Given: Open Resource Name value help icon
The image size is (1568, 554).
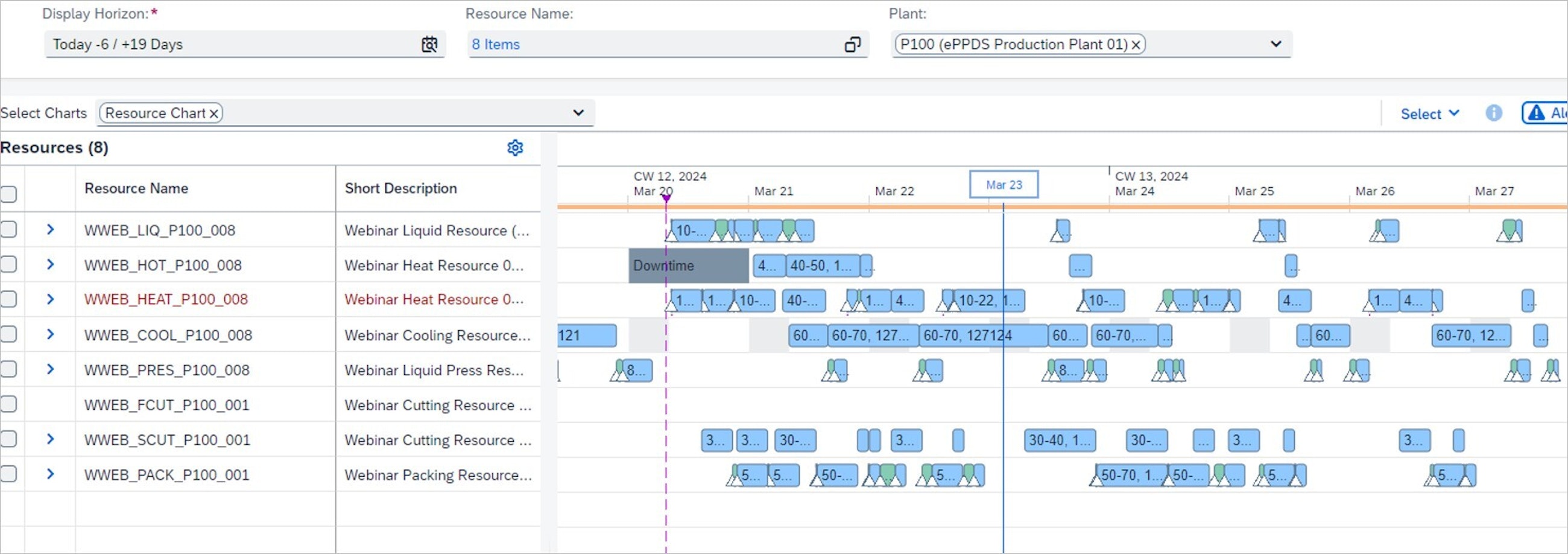Looking at the screenshot, I should (x=852, y=45).
